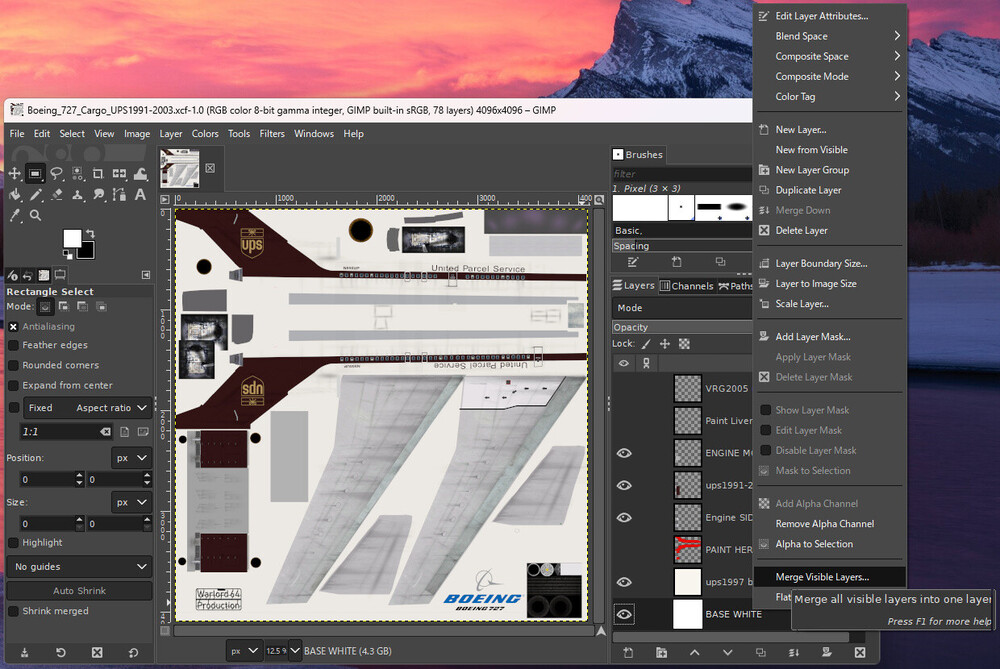Open the Position unit px dropdown
1000x669 pixels.
[x=131, y=457]
